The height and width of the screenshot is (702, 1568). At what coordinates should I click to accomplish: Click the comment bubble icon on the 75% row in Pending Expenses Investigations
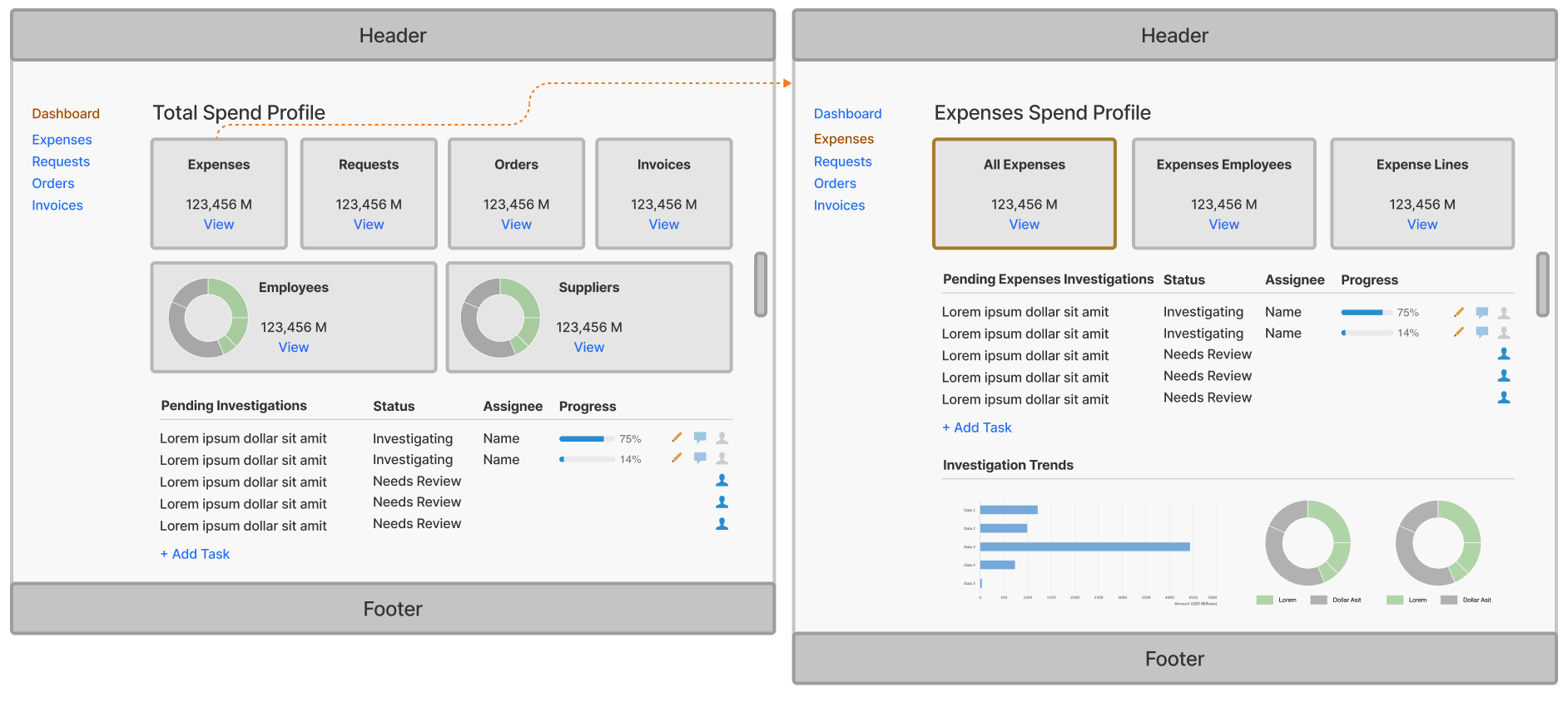(x=1481, y=312)
